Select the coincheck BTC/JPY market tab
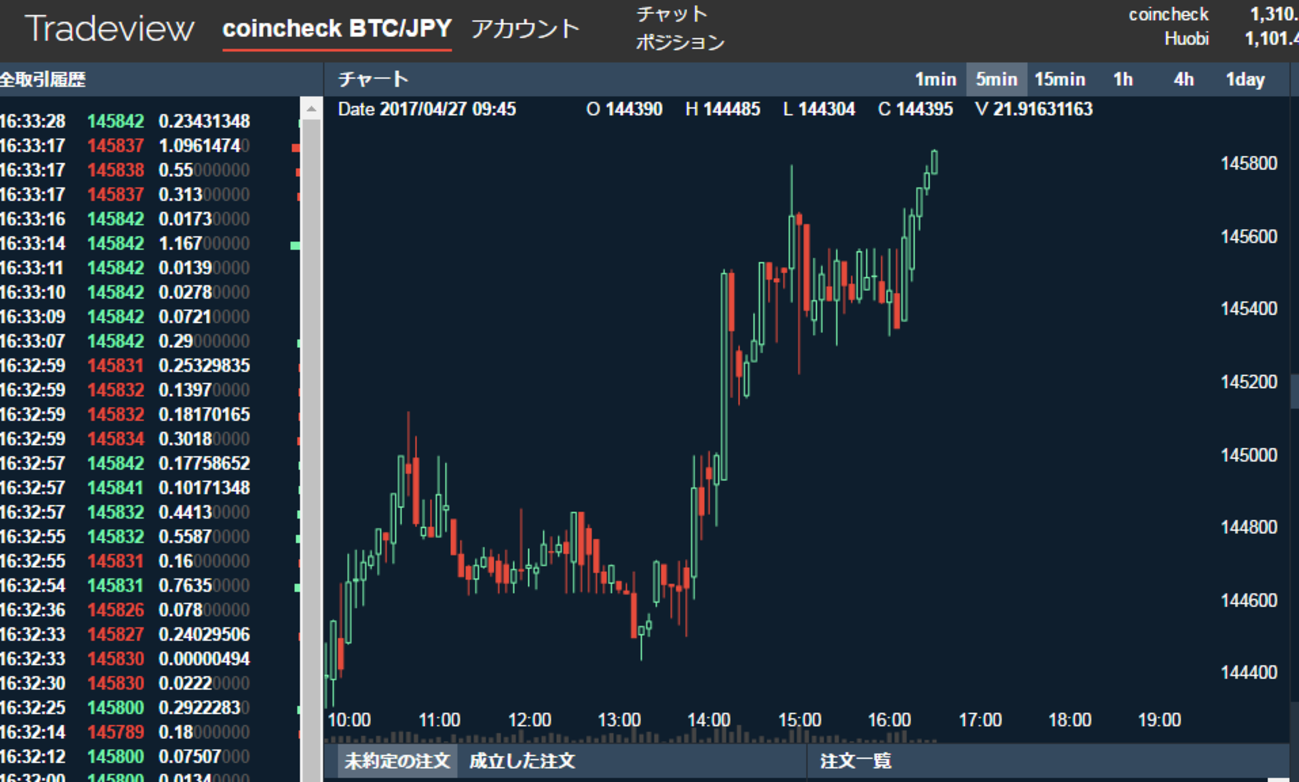 [337, 29]
